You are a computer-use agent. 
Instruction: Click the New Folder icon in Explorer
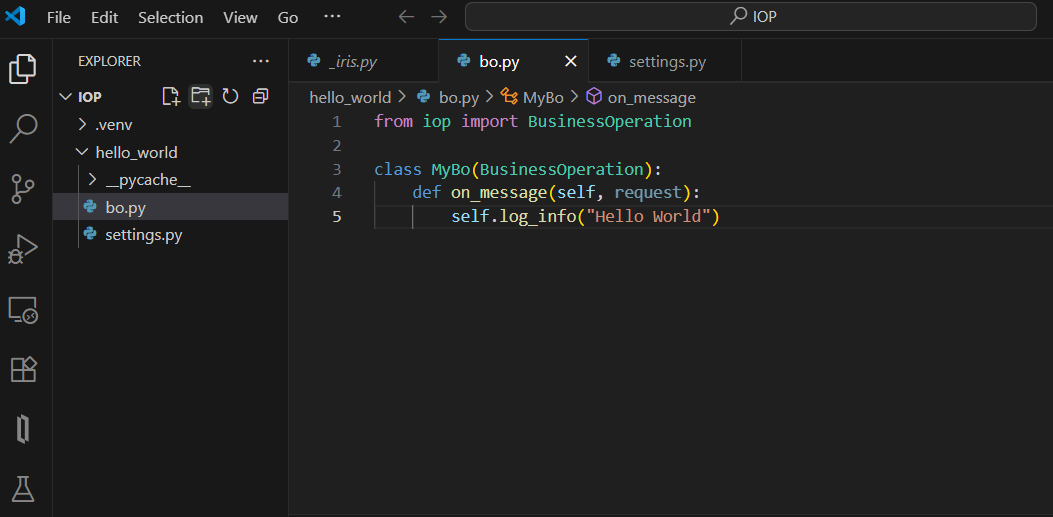(201, 96)
